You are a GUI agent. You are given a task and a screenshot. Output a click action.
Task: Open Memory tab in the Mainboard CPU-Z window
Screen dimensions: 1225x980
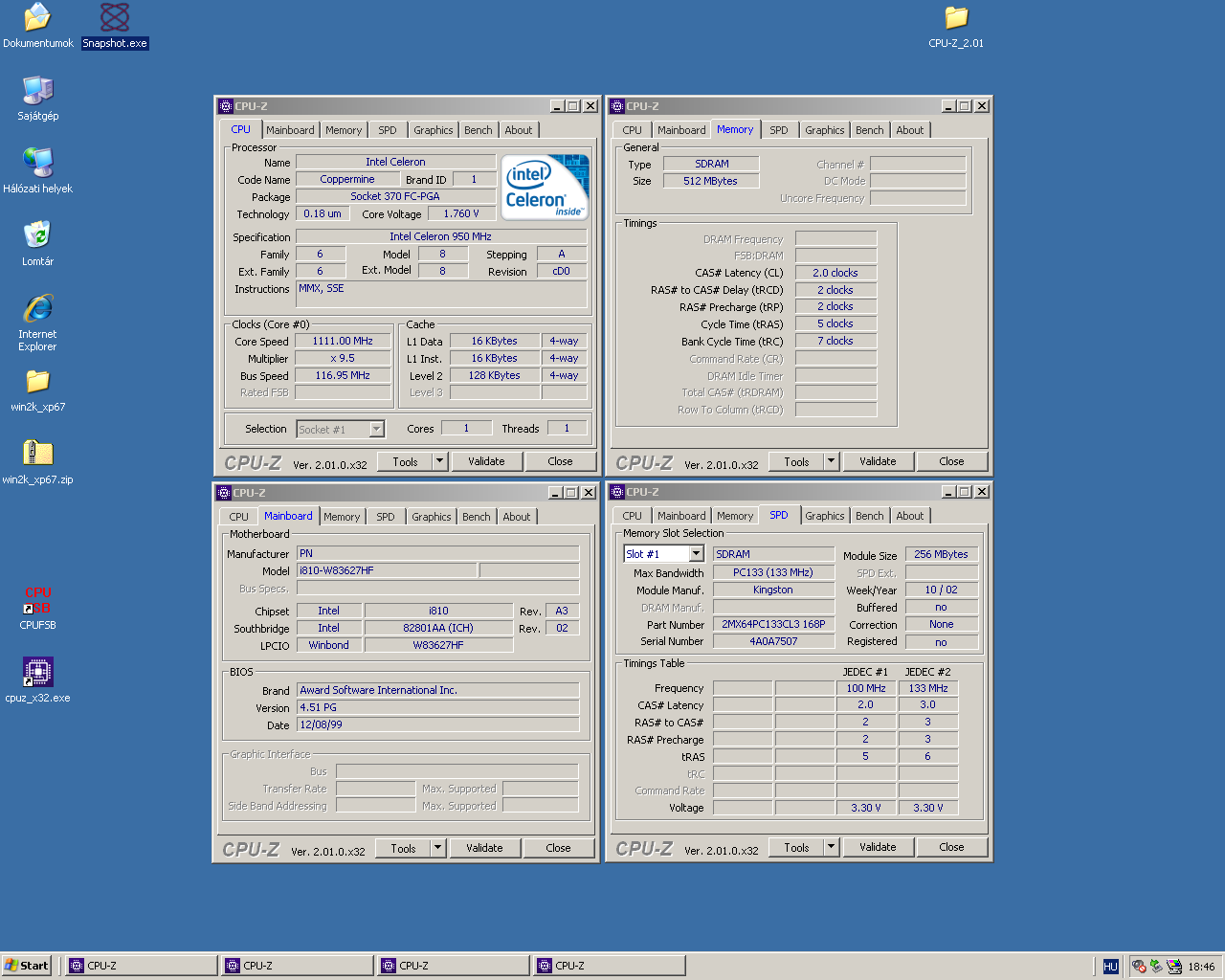[342, 517]
